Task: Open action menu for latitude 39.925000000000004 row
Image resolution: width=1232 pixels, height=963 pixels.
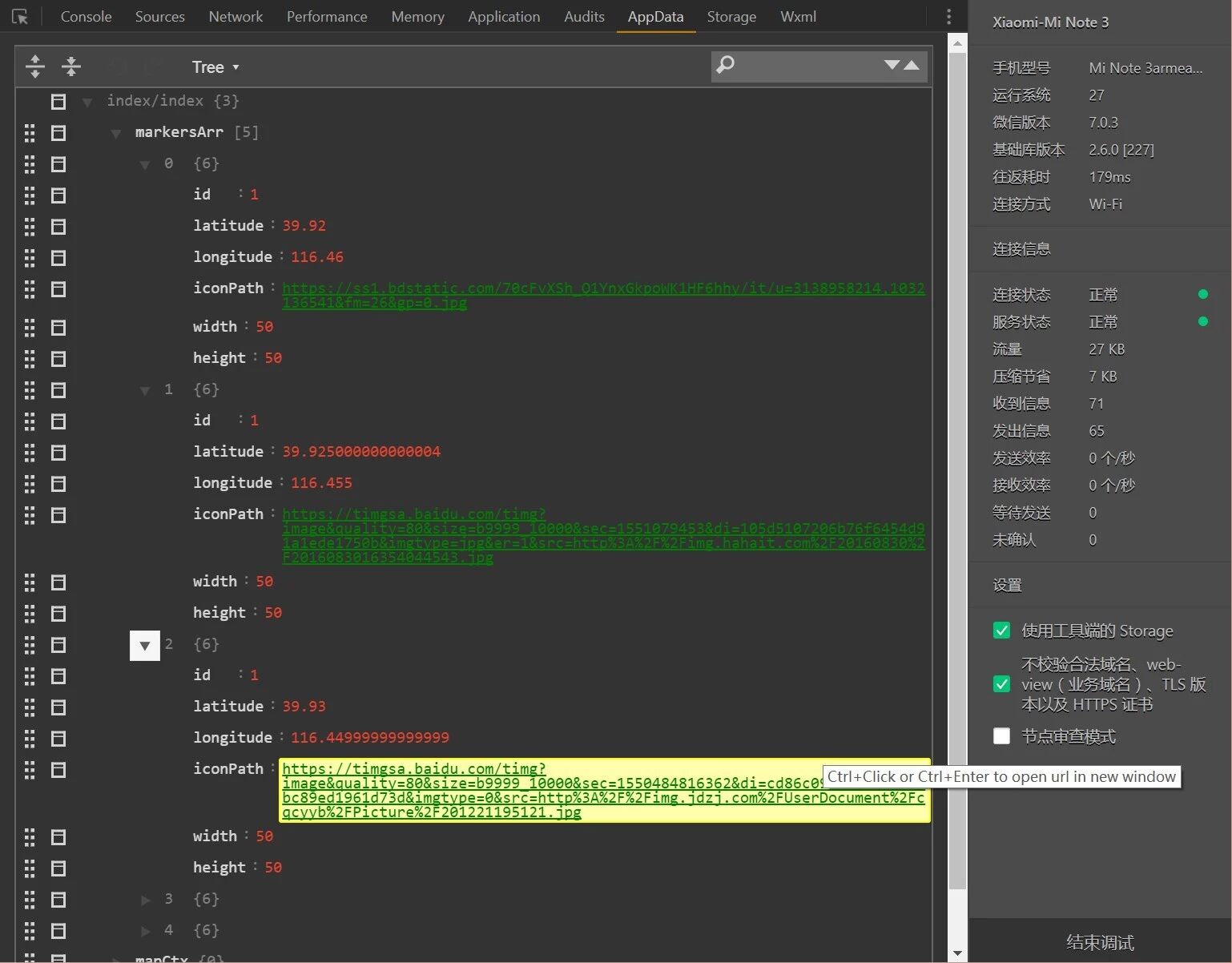Action: pos(58,453)
